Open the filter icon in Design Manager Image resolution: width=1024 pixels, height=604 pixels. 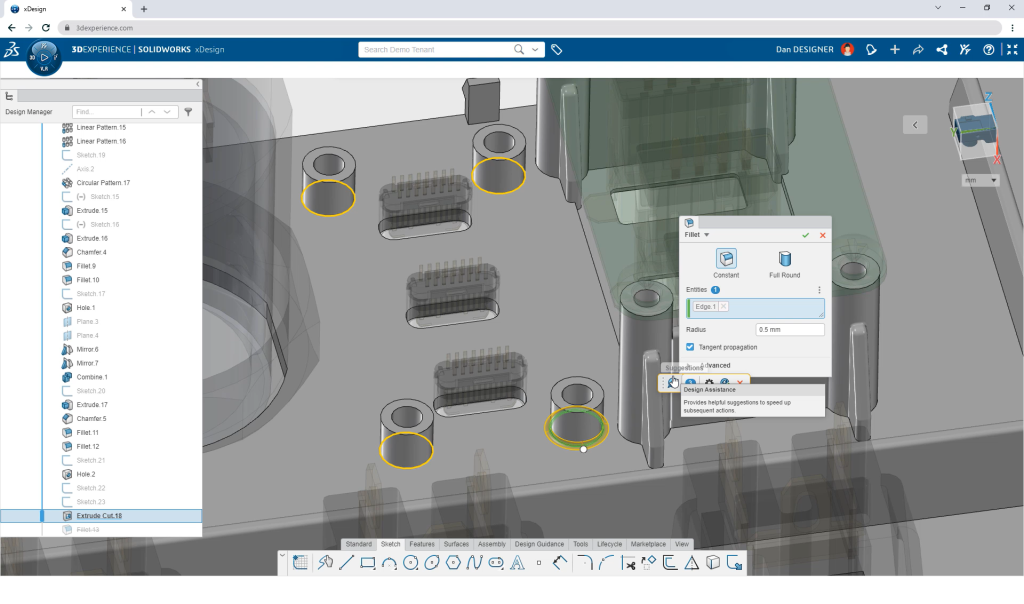point(188,112)
